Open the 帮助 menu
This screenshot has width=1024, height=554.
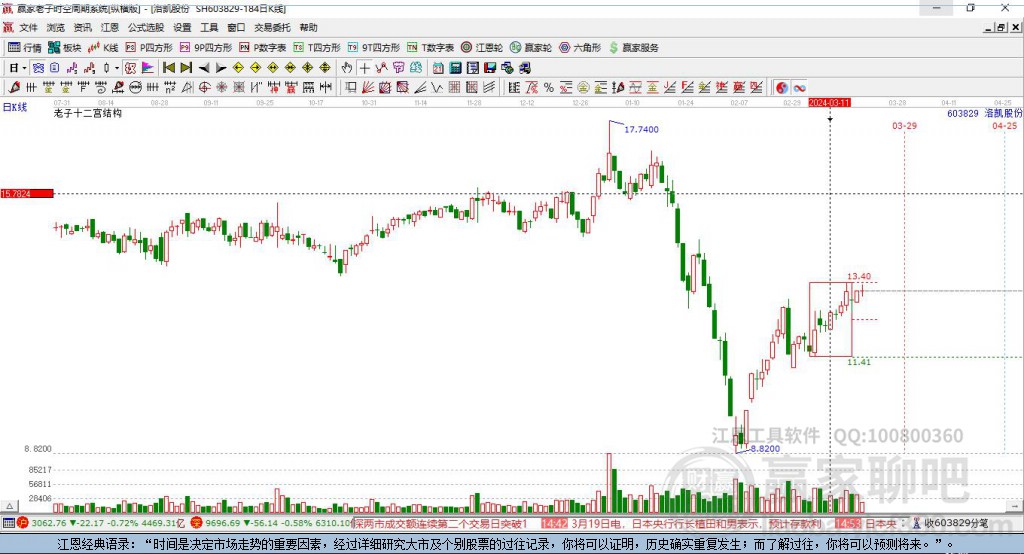click(308, 27)
